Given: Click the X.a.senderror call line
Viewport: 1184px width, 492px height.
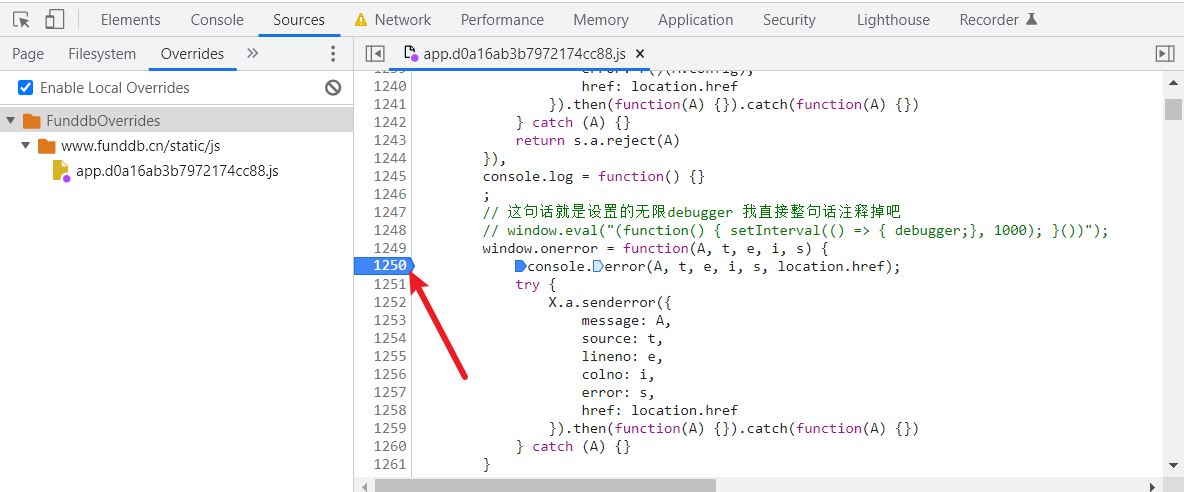Looking at the screenshot, I should click(x=610, y=302).
